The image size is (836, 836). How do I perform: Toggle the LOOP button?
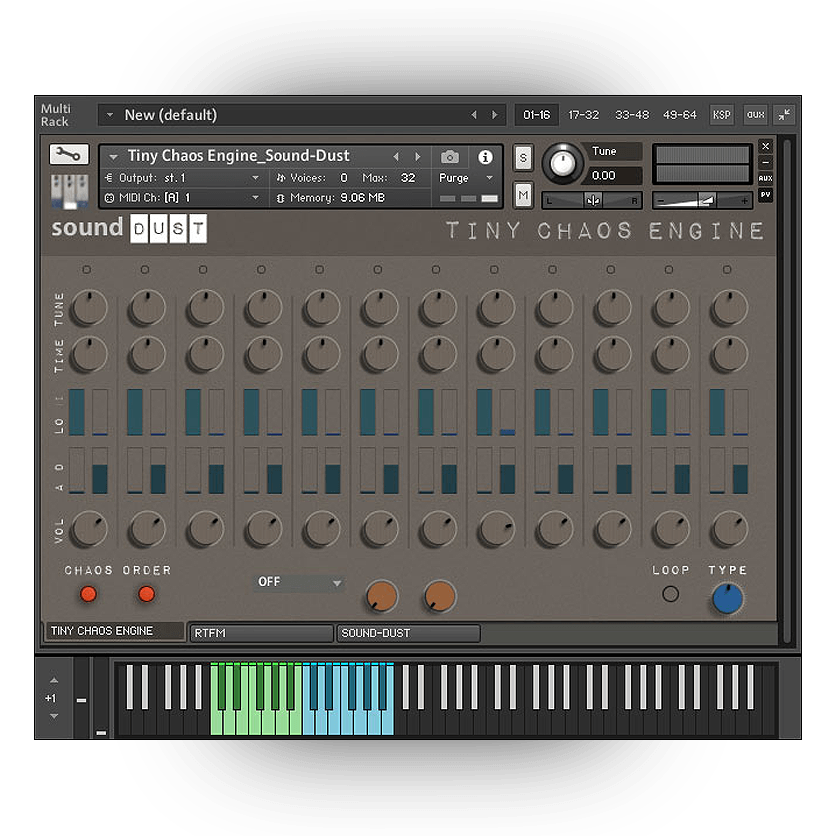[670, 593]
